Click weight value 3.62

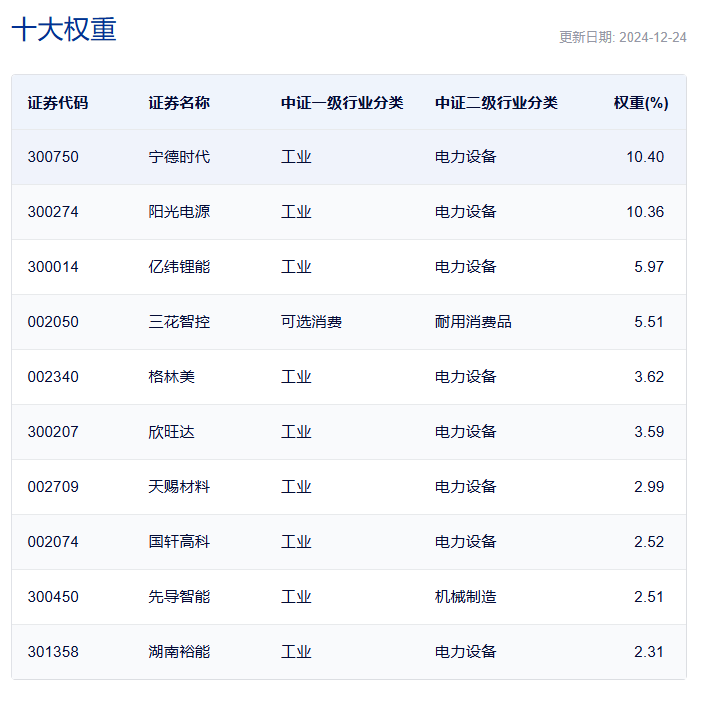[649, 377]
